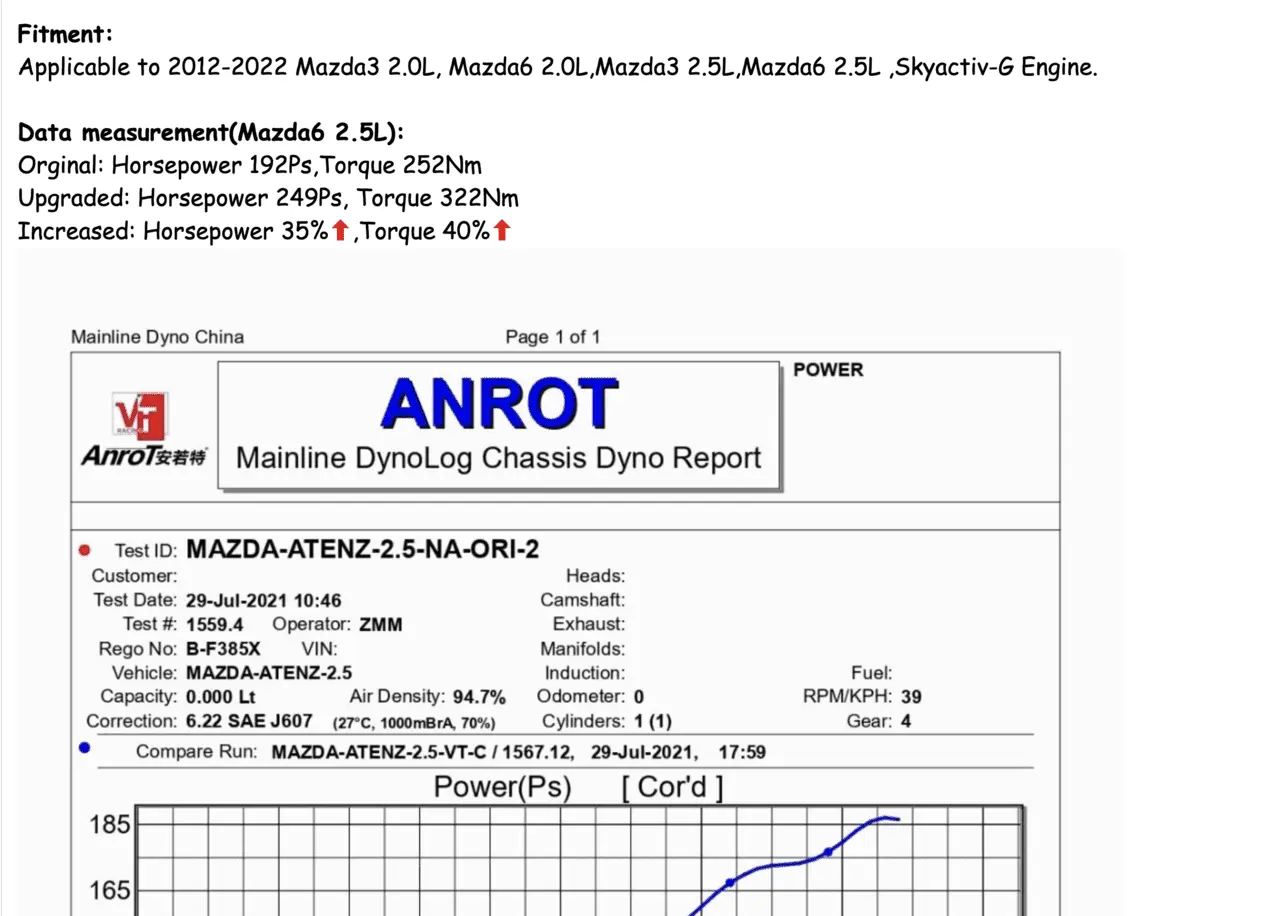Click rego number B-F385X
1280x916 pixels.
(x=223, y=649)
